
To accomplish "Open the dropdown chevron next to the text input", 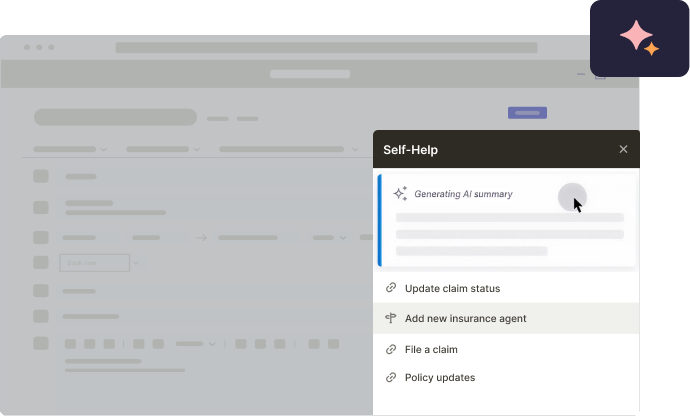I will (x=138, y=263).
